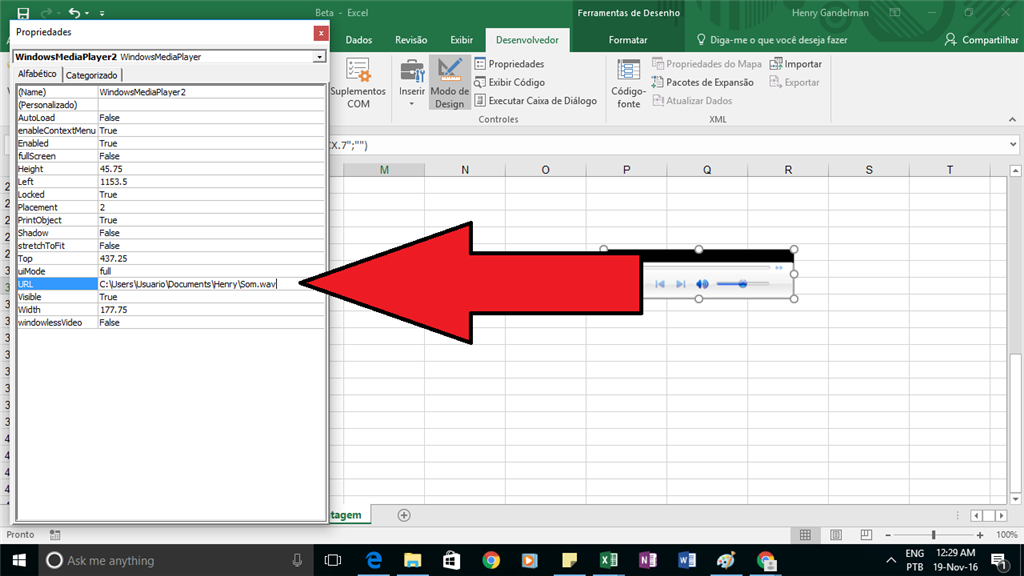Expand the formula bar chevron

click(1013, 145)
